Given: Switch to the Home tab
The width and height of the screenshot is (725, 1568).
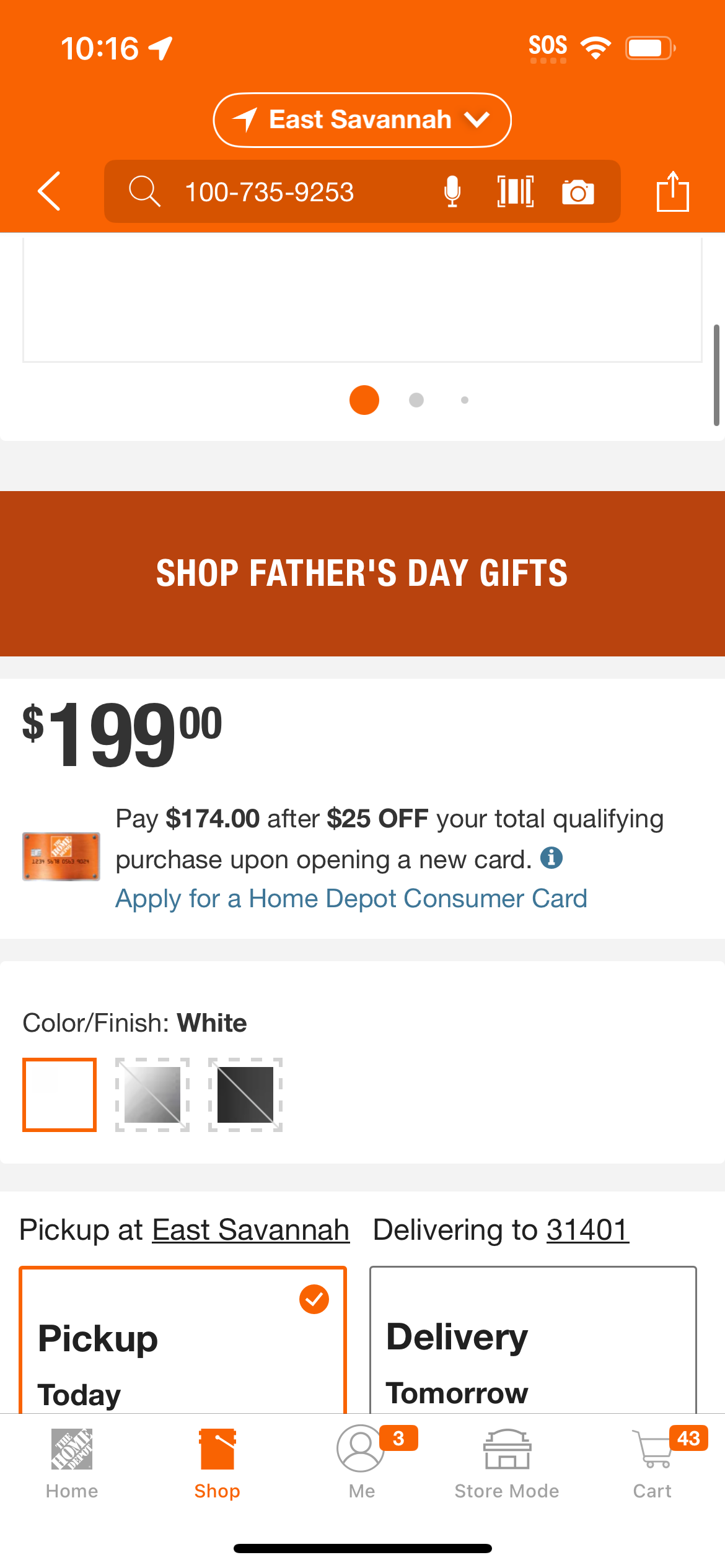Looking at the screenshot, I should click(x=72, y=1462).
